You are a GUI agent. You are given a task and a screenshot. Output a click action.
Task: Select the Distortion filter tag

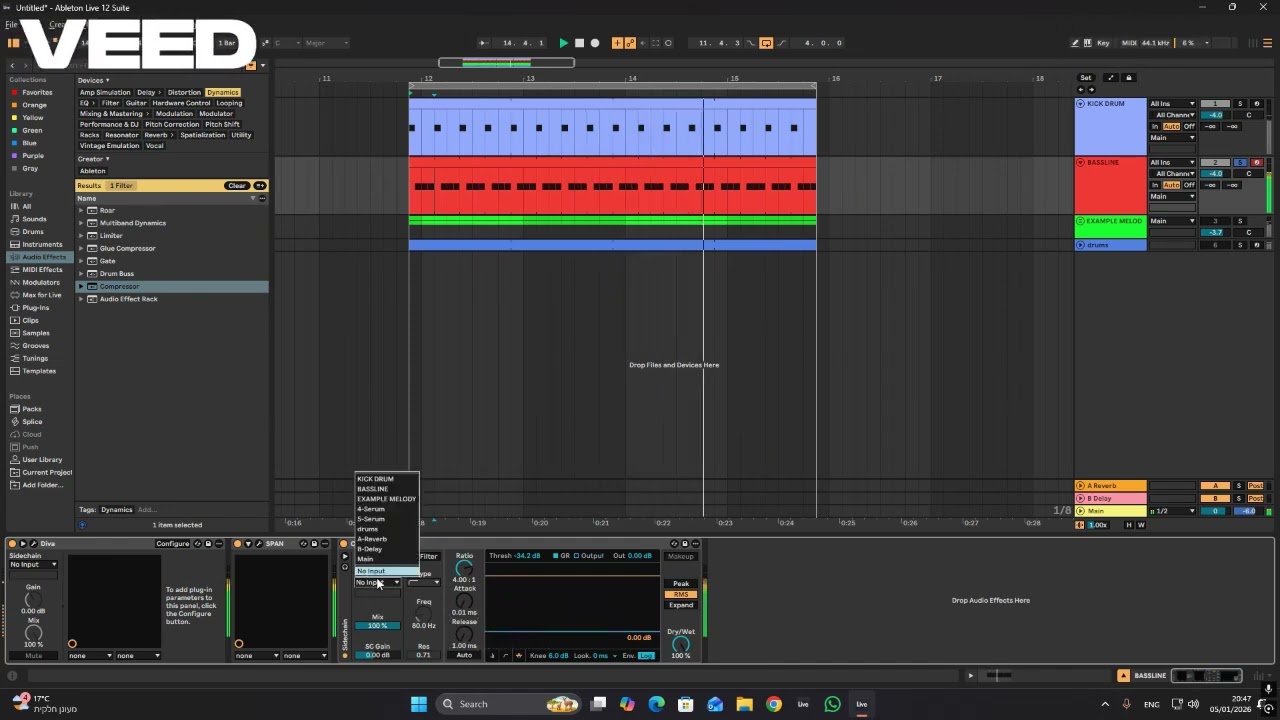pyautogui.click(x=184, y=93)
